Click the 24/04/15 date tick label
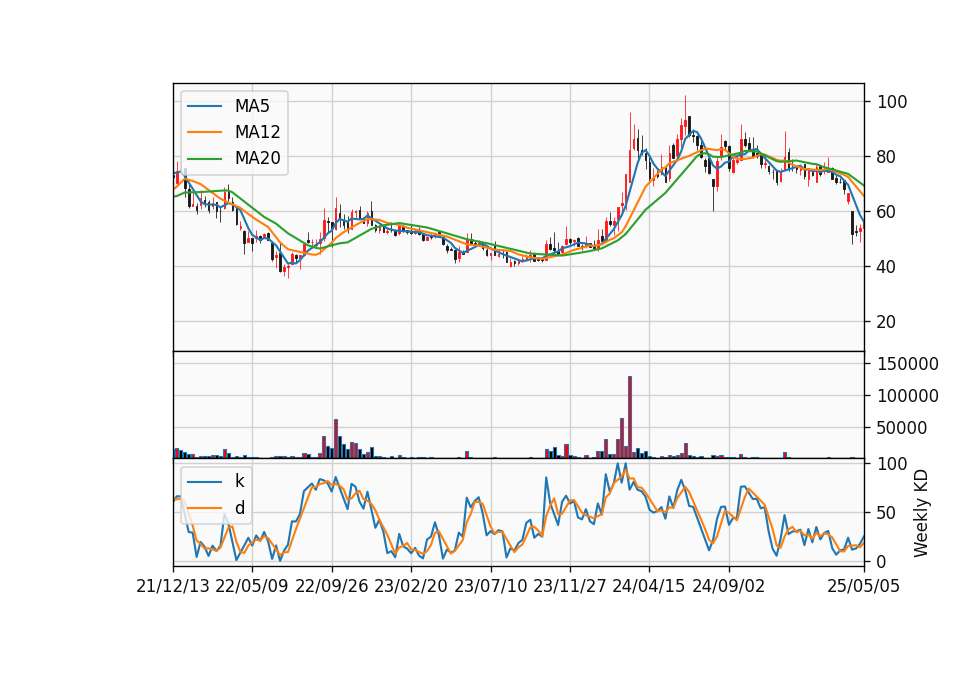Image resolution: width=960 pixels, height=690 pixels. [x=649, y=586]
